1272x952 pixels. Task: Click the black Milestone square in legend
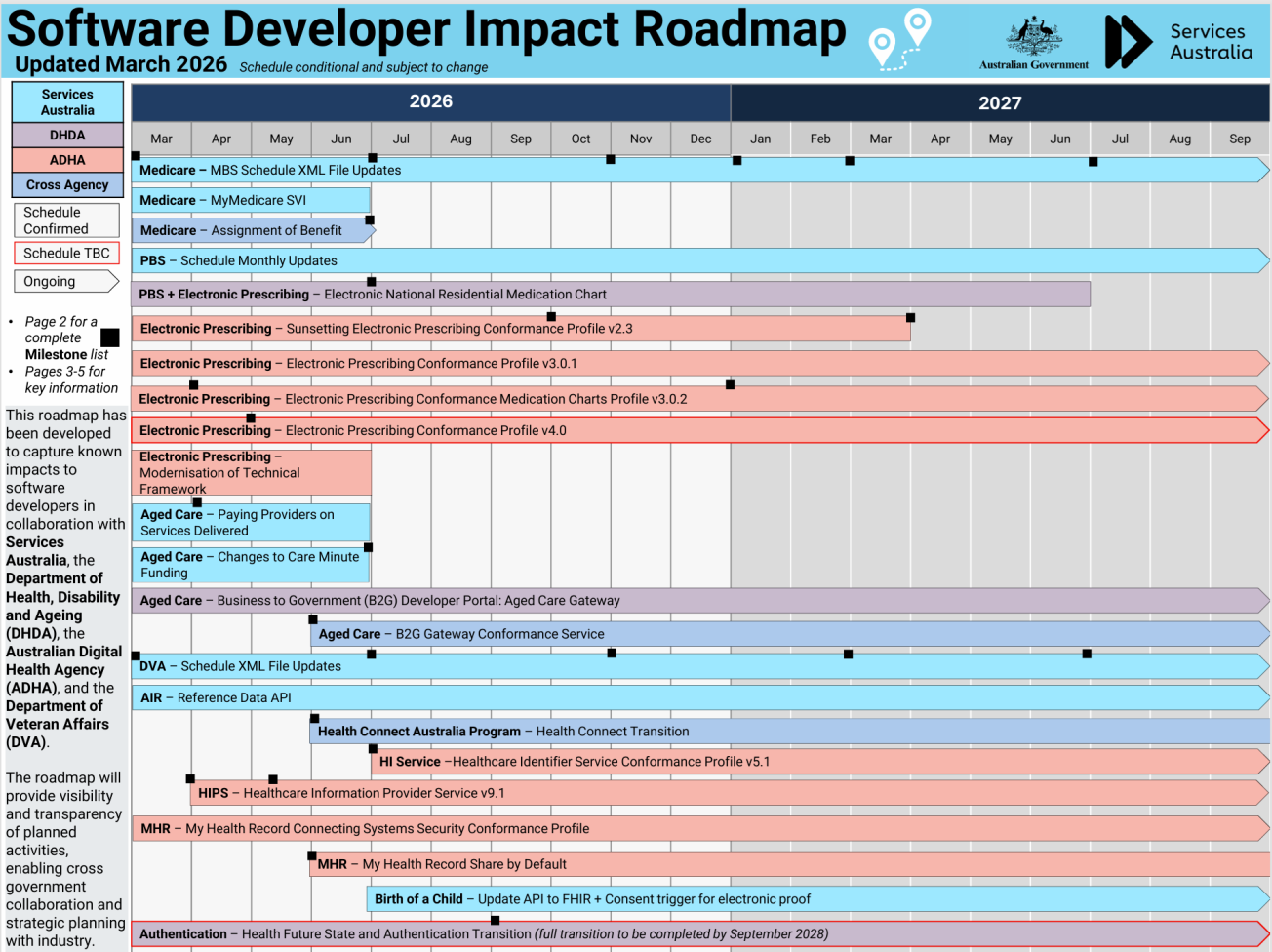click(x=110, y=337)
